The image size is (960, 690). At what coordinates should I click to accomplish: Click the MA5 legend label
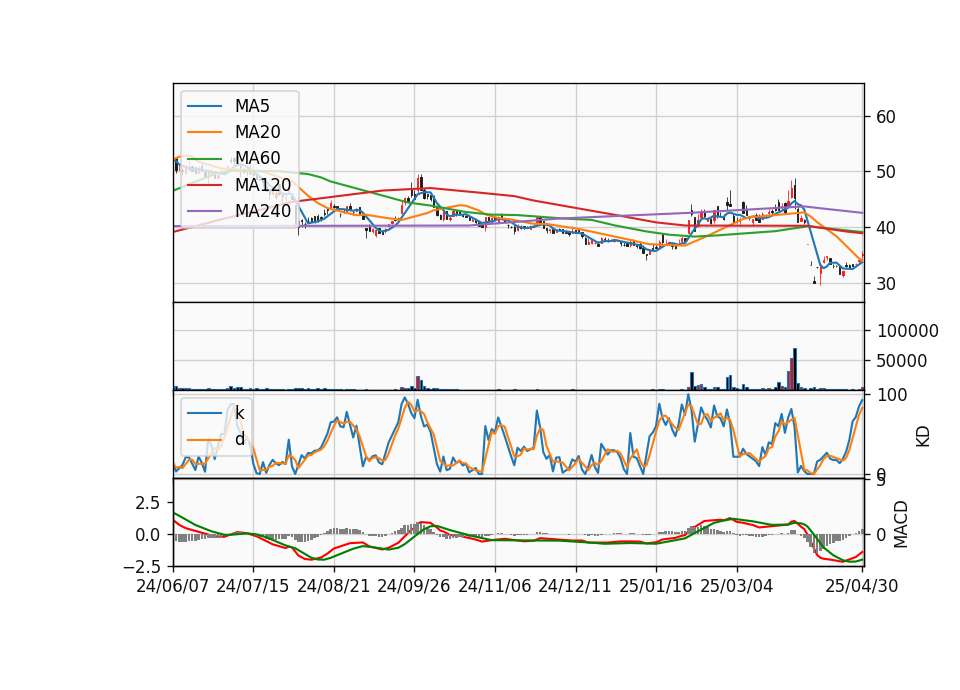coord(252,106)
